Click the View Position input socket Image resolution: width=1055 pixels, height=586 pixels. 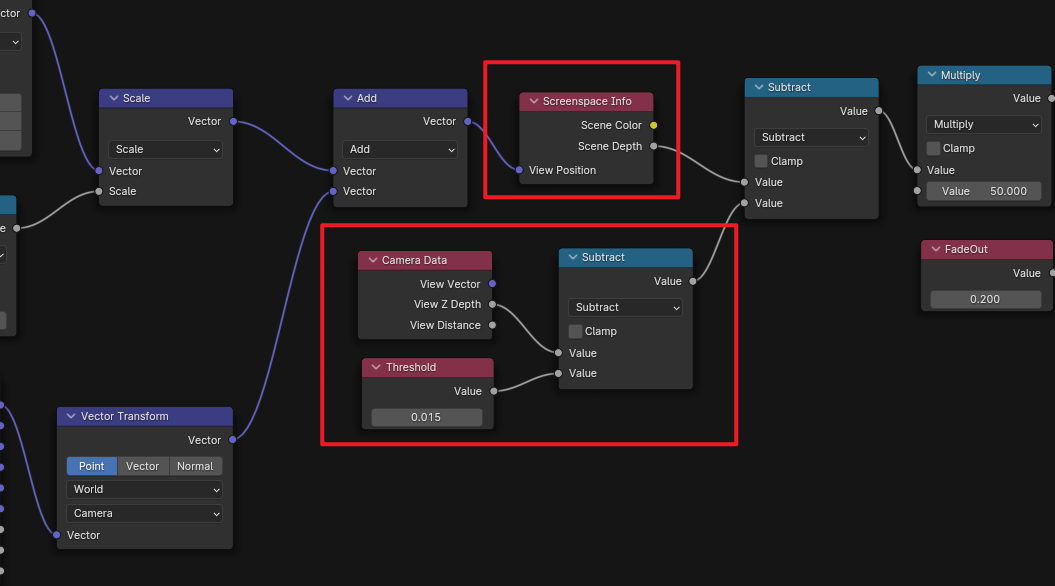pyautogui.click(x=520, y=170)
